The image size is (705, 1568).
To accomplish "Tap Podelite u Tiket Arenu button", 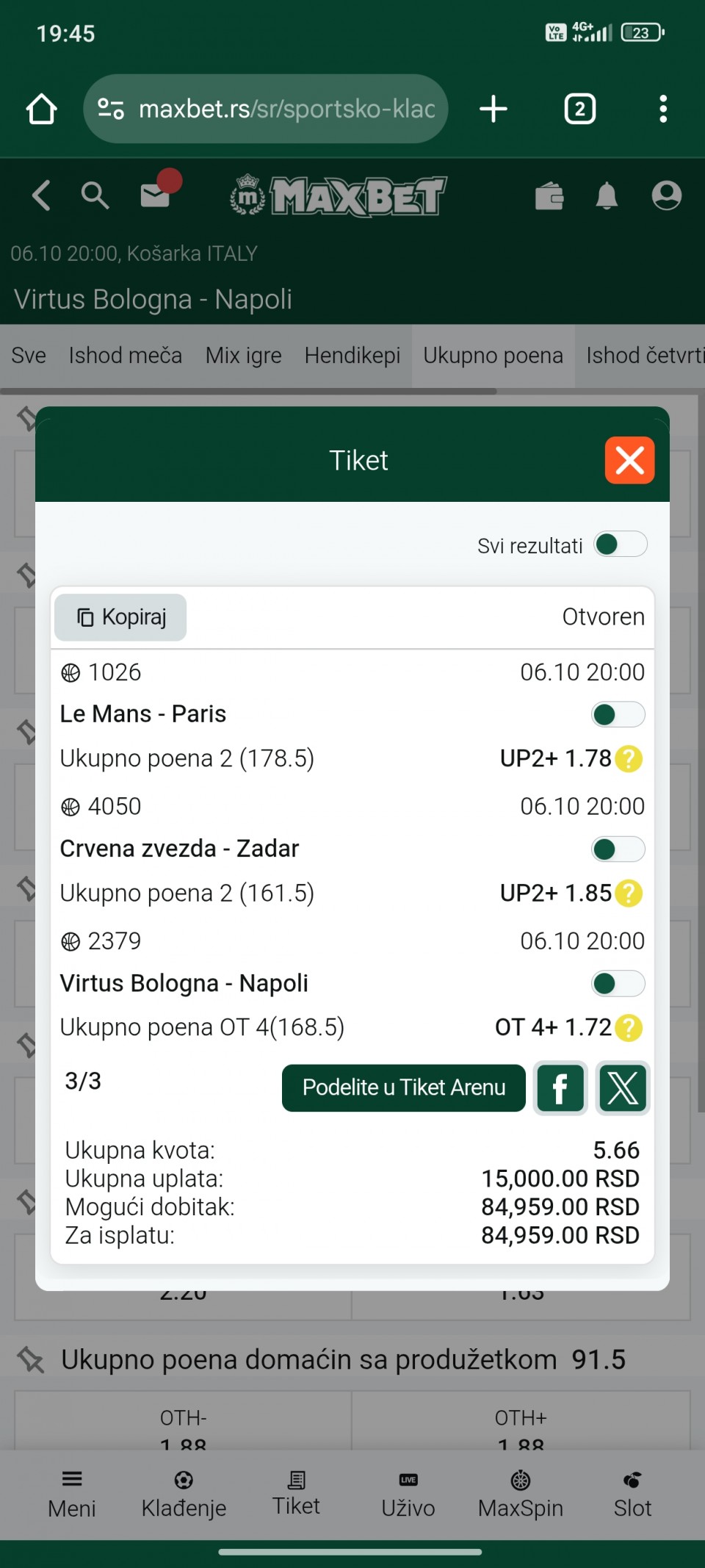I will click(x=404, y=1088).
